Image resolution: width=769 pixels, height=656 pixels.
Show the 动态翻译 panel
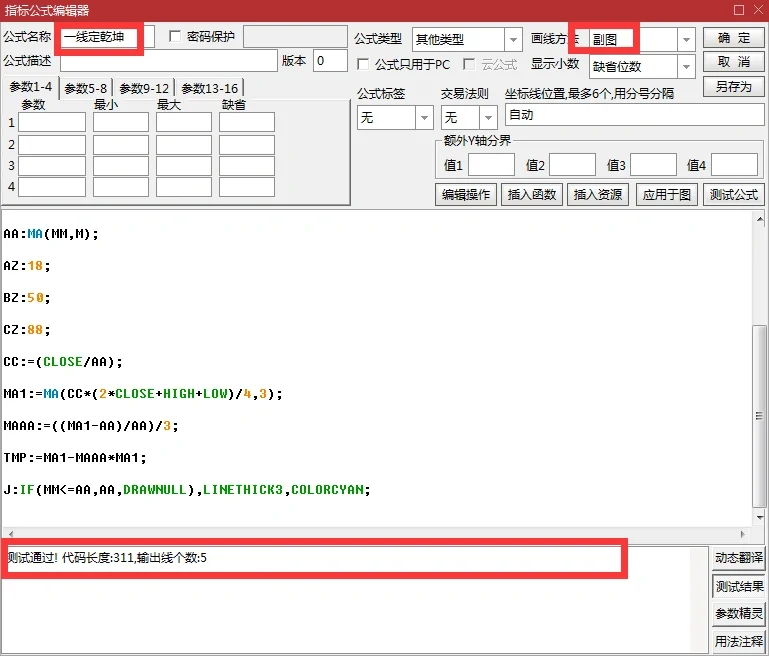click(x=739, y=558)
